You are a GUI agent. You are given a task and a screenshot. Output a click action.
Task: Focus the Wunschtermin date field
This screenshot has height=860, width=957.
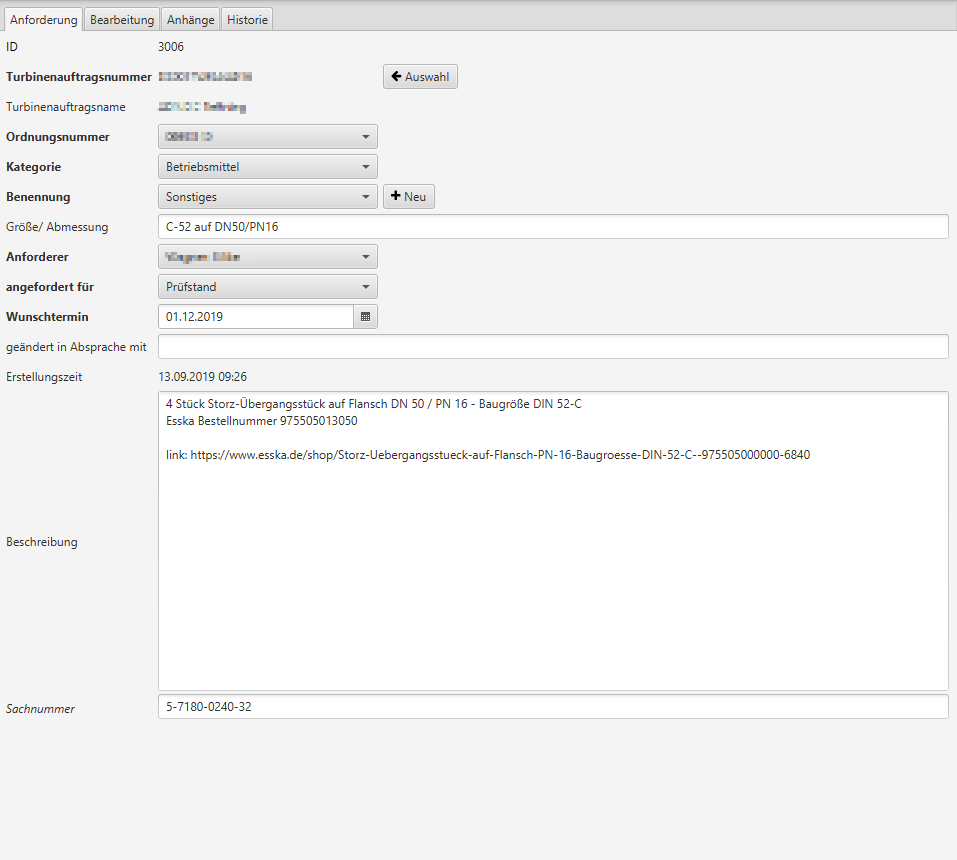255,317
